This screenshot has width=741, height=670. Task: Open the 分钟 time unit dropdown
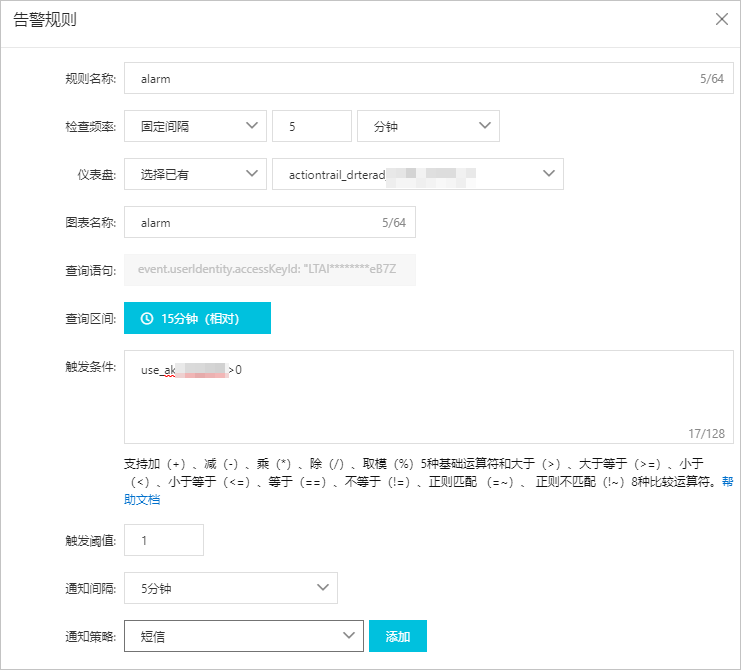click(428, 126)
